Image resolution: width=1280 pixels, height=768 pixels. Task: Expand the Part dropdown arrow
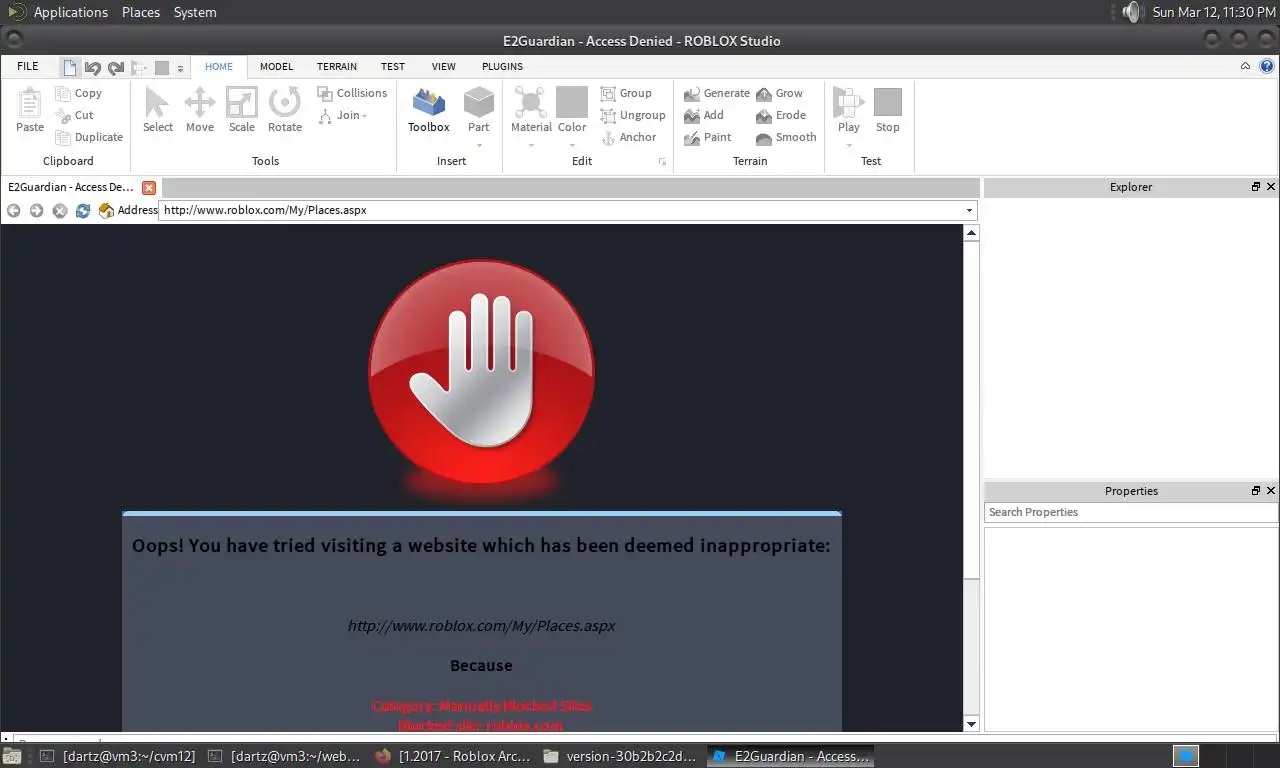point(479,144)
